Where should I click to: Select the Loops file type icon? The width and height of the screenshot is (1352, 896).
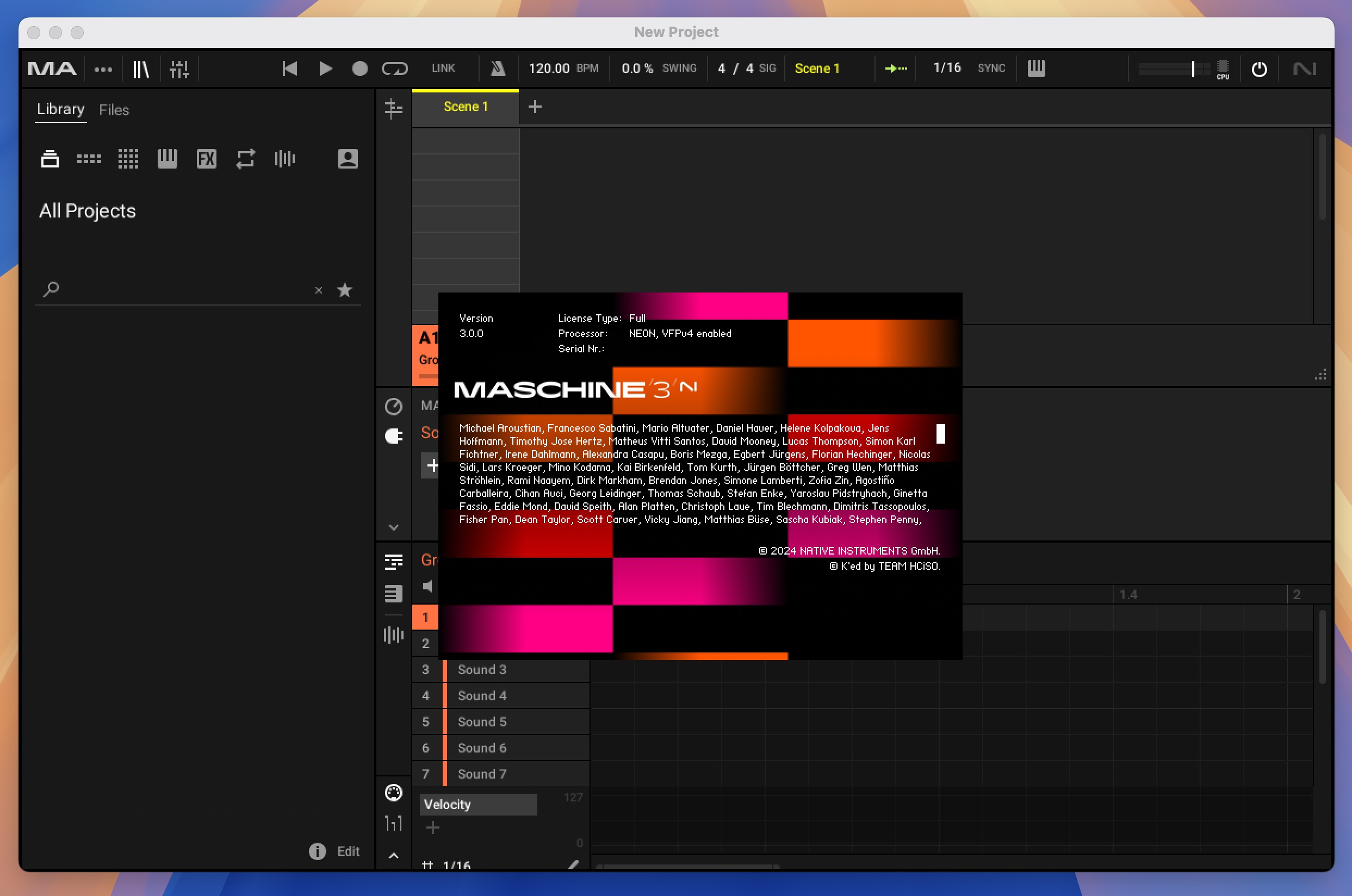pyautogui.click(x=246, y=159)
